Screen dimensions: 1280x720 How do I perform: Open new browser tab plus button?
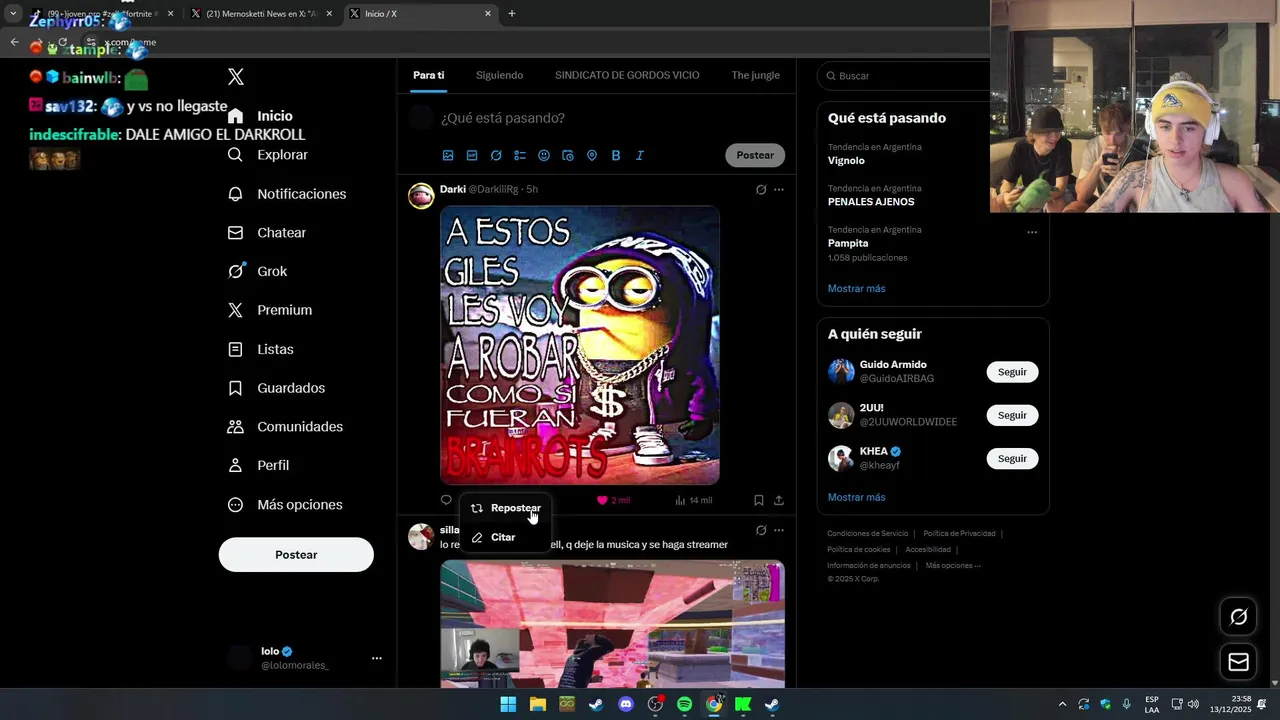[512, 14]
